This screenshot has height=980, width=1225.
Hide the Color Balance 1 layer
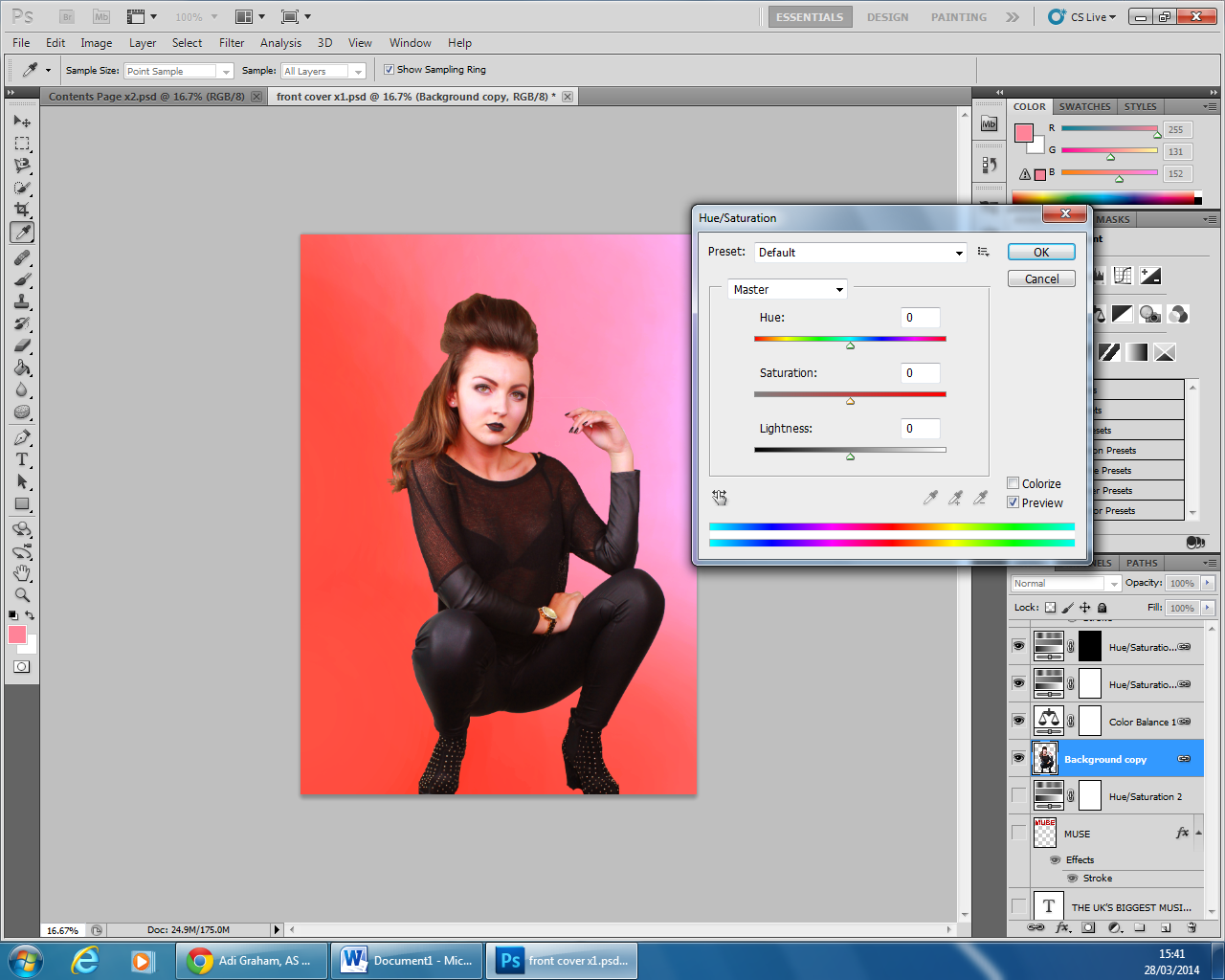1018,721
